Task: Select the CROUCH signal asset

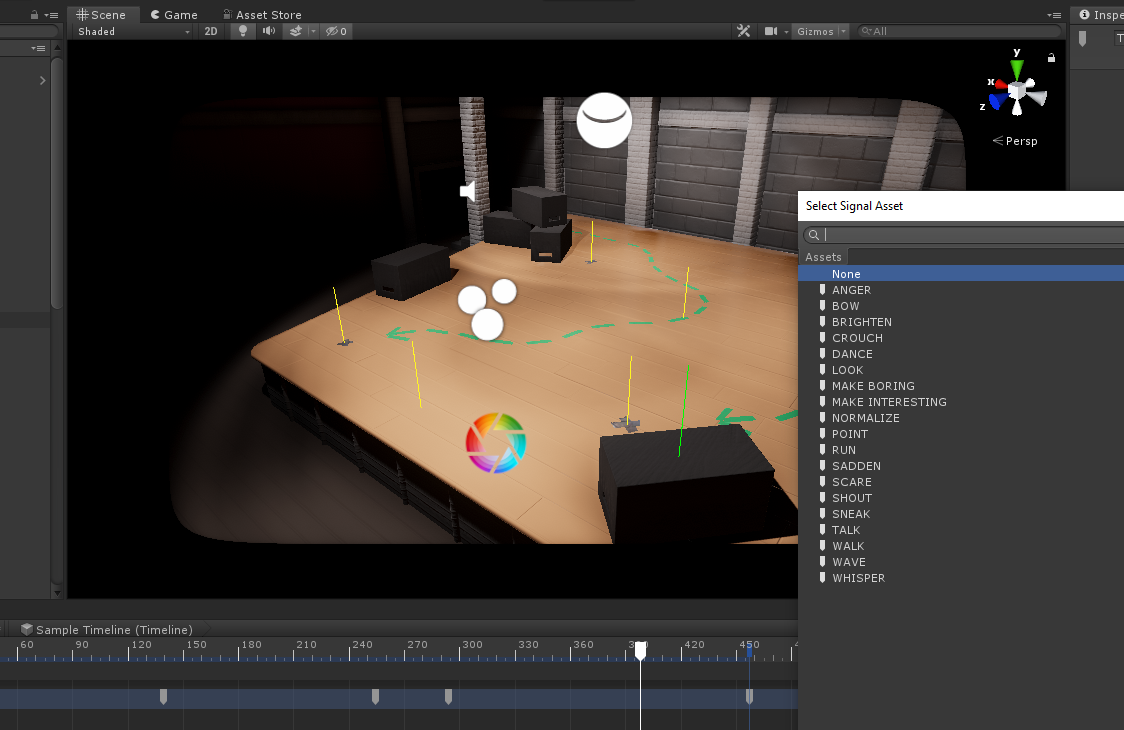Action: (961, 338)
